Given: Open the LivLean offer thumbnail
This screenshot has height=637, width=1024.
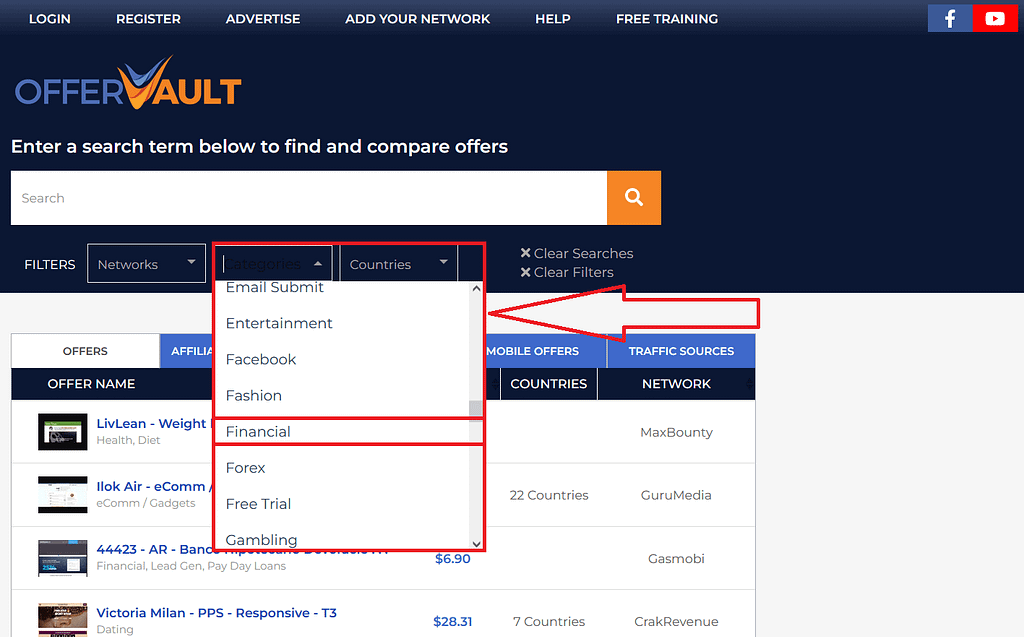Looking at the screenshot, I should (62, 431).
